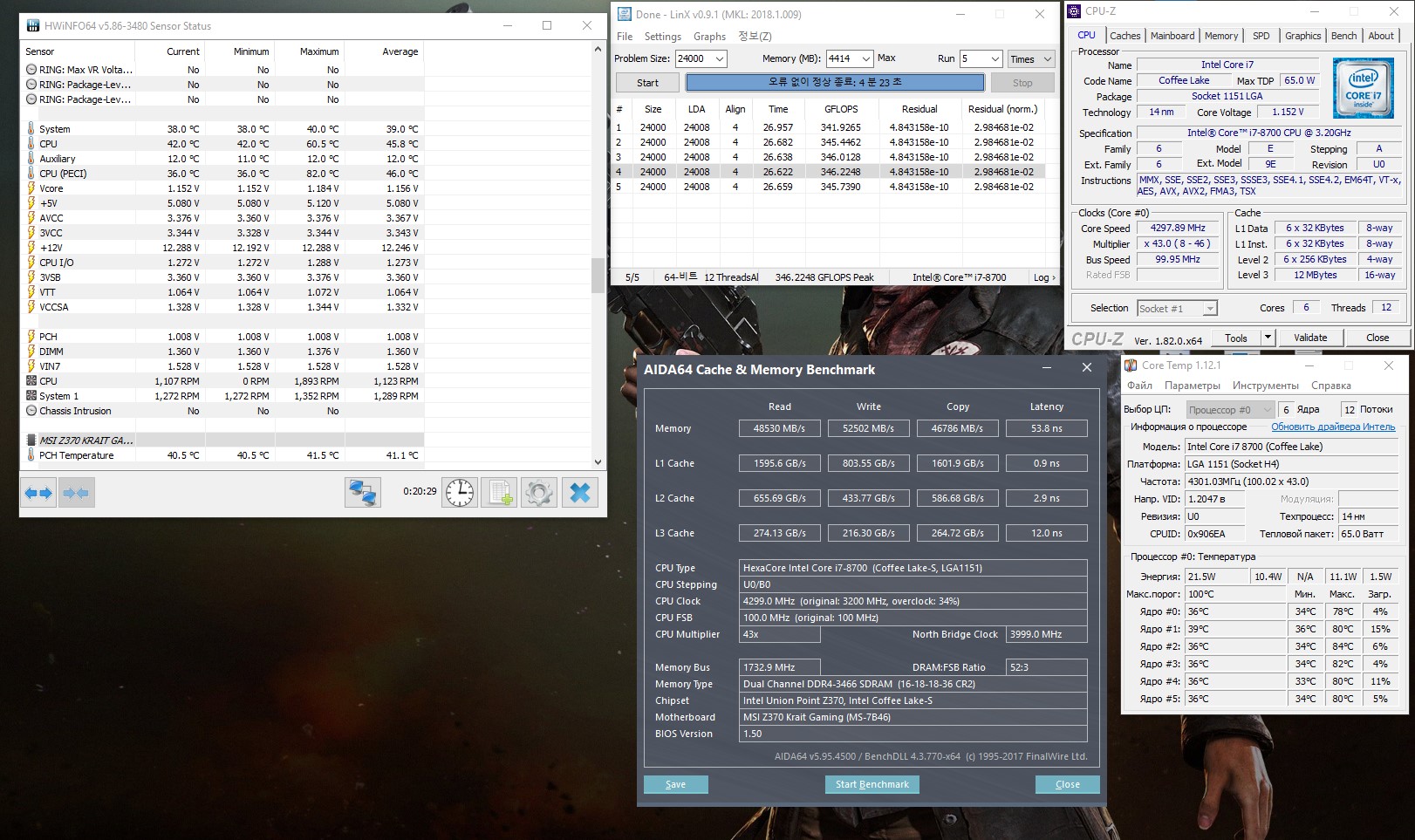Screen dimensions: 1415x840
Task: Open the File menu in LinX
Action: pos(625,37)
